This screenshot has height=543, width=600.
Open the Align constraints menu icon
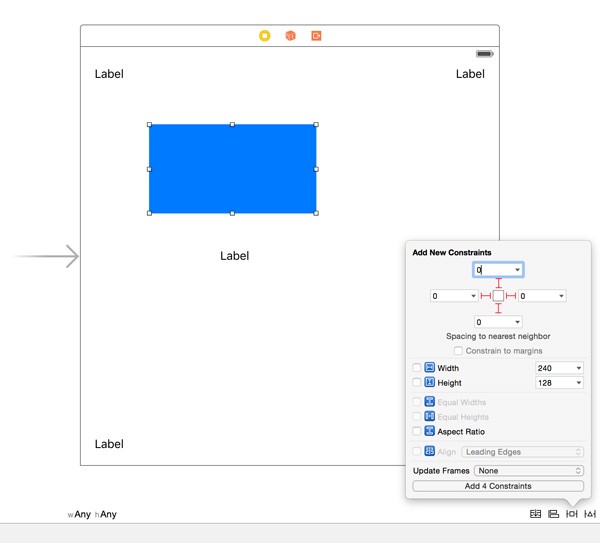click(554, 514)
